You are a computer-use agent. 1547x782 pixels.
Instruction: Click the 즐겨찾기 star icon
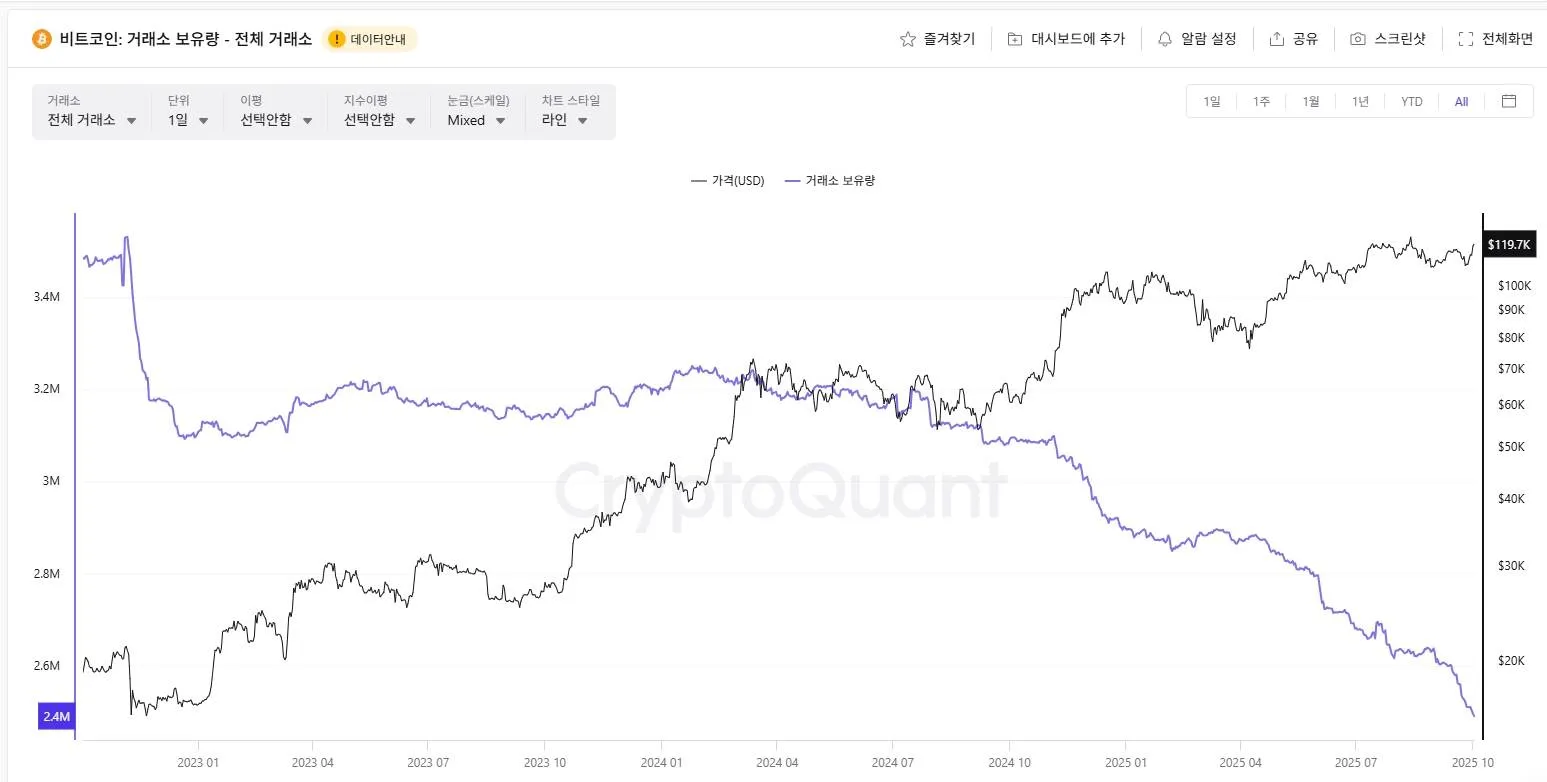tap(908, 39)
